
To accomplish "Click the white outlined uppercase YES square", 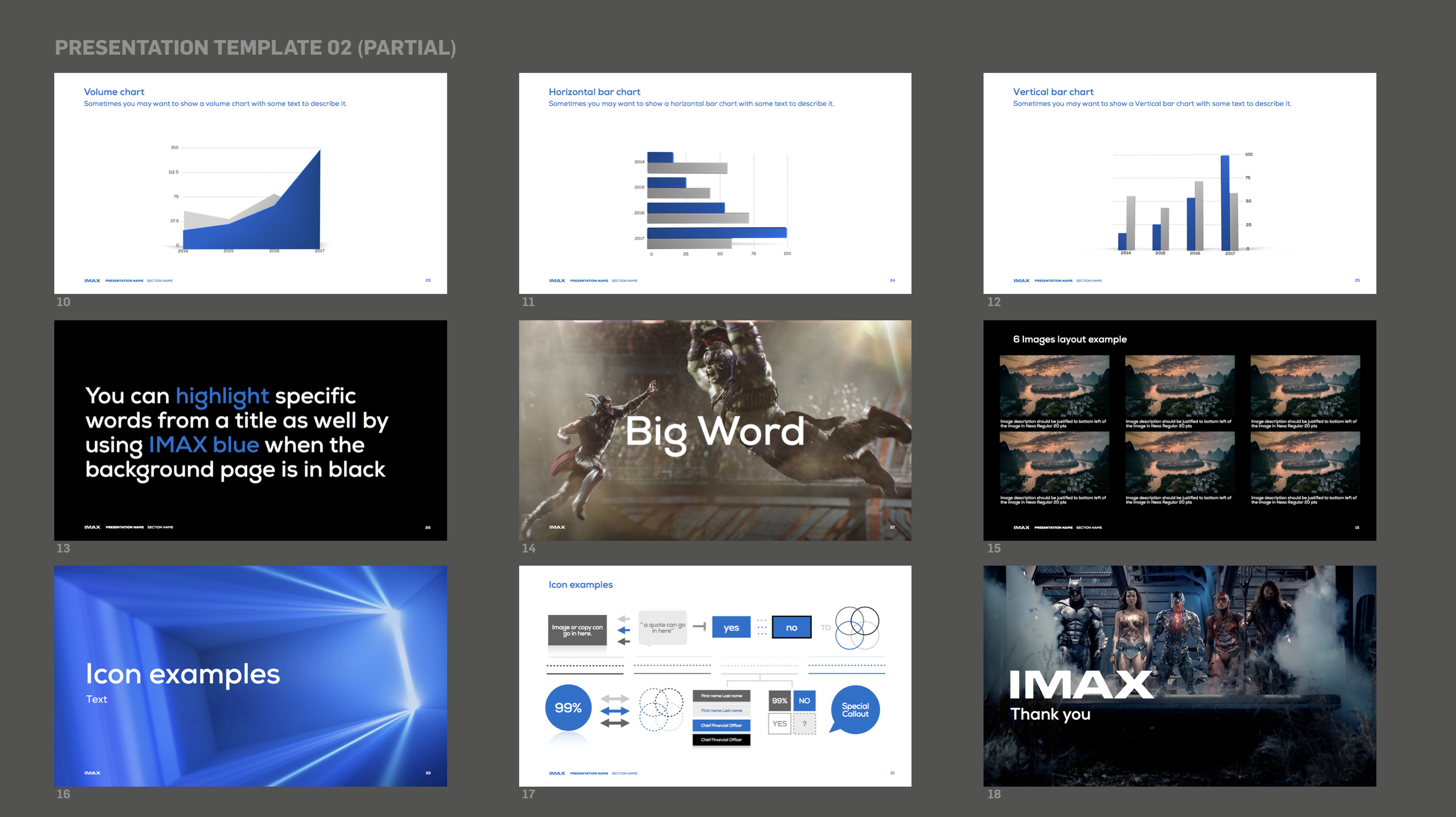I will 779,724.
